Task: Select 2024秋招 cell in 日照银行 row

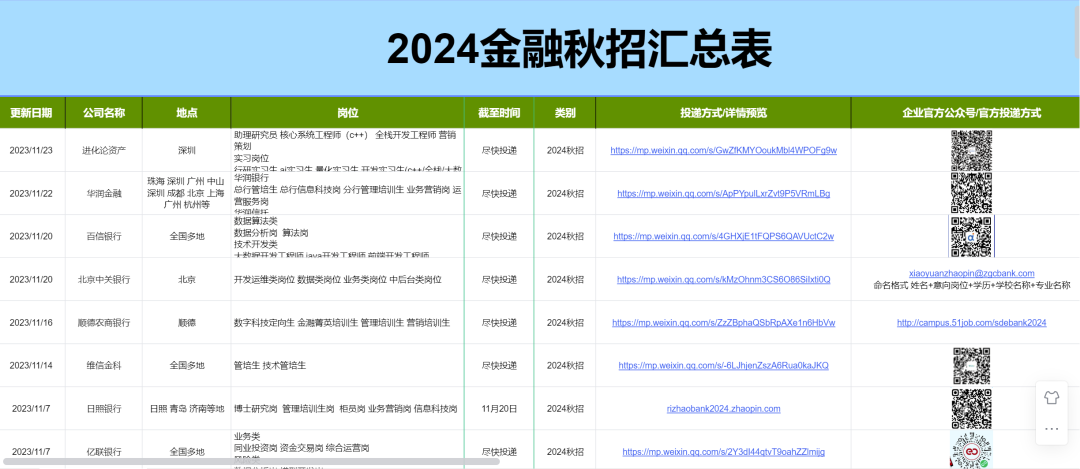Action: coord(565,408)
